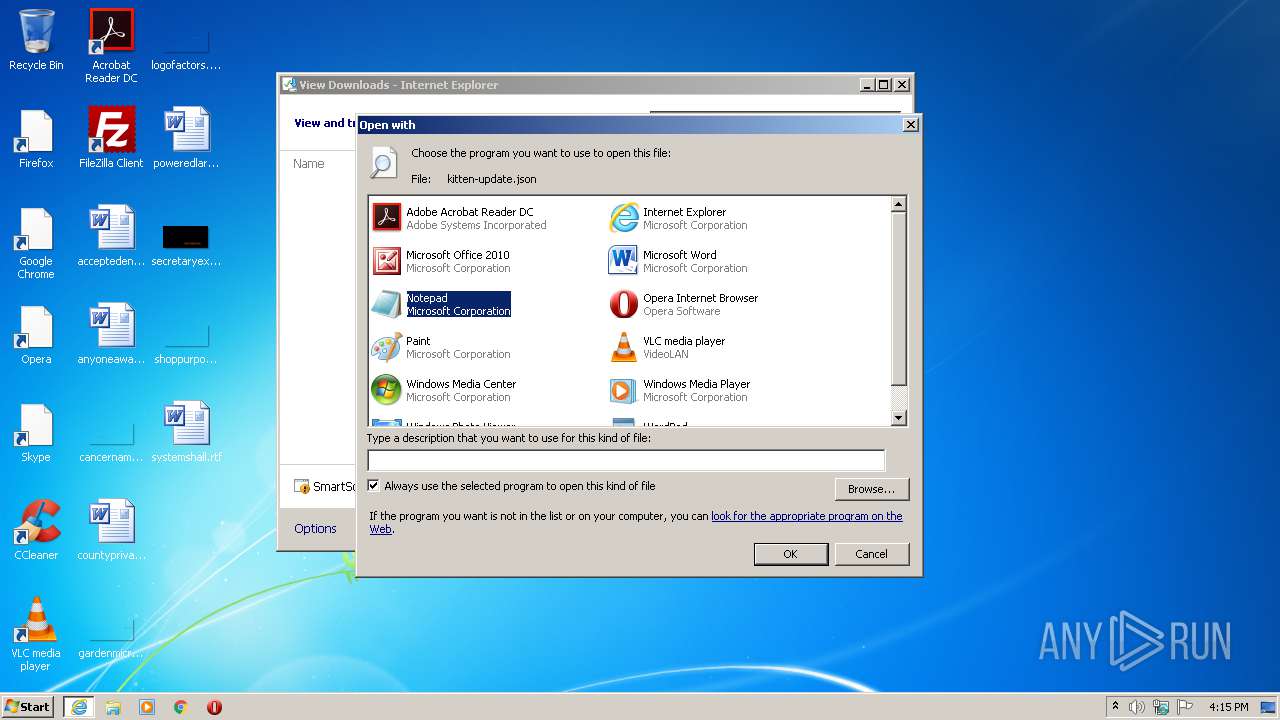
Task: Select Adobe Acrobat Reader DC in program list
Action: pos(460,218)
